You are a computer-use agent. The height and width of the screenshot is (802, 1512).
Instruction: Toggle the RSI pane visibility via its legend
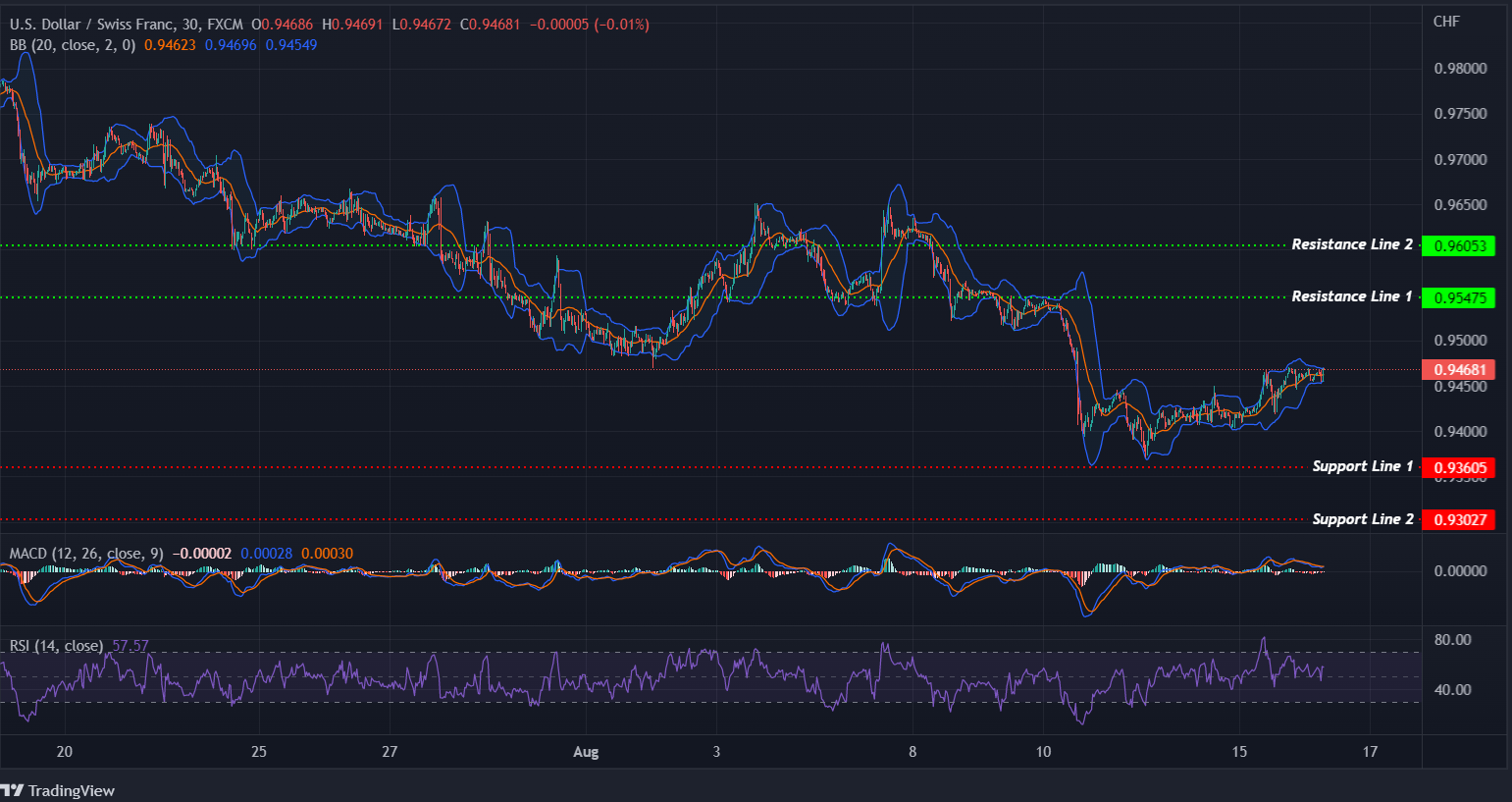[x=54, y=645]
